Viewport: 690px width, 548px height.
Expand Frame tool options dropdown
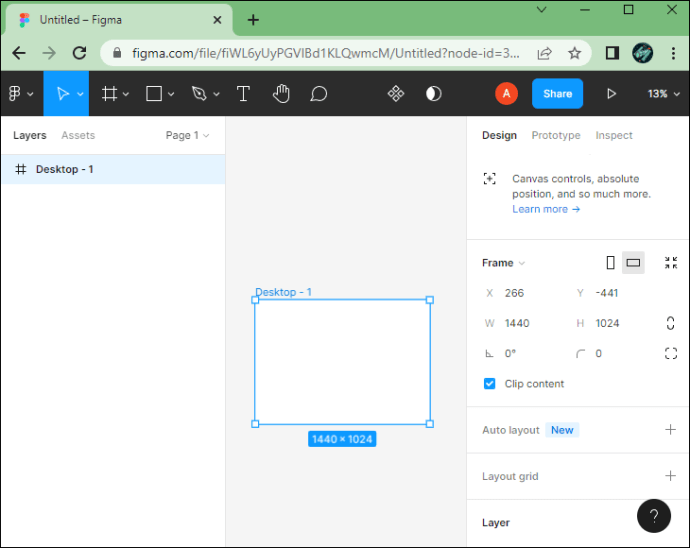(126, 94)
